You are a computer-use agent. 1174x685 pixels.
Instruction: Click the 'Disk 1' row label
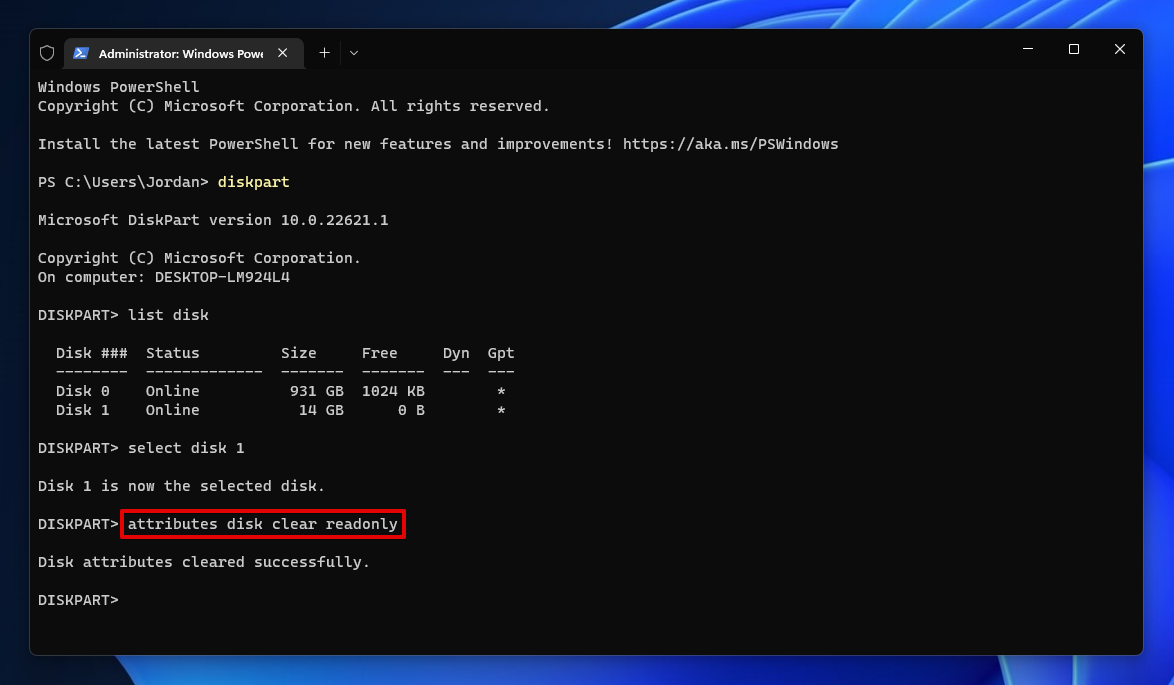coord(82,410)
